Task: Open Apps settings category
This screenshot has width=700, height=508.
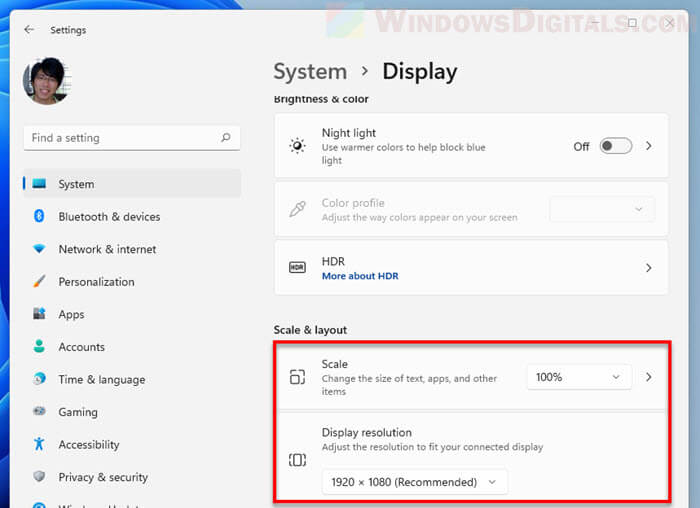Action: click(x=71, y=315)
